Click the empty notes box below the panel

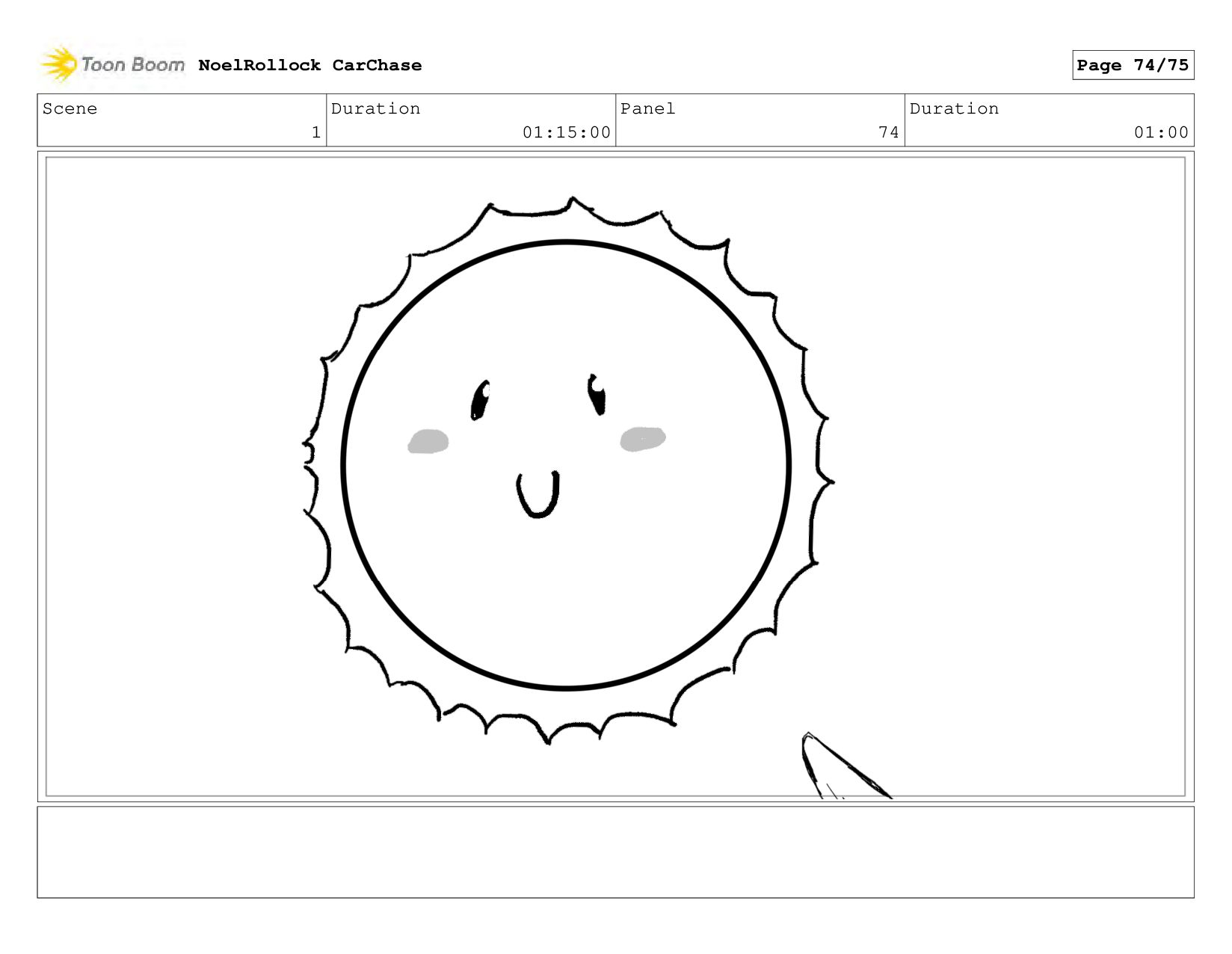[x=615, y=852]
